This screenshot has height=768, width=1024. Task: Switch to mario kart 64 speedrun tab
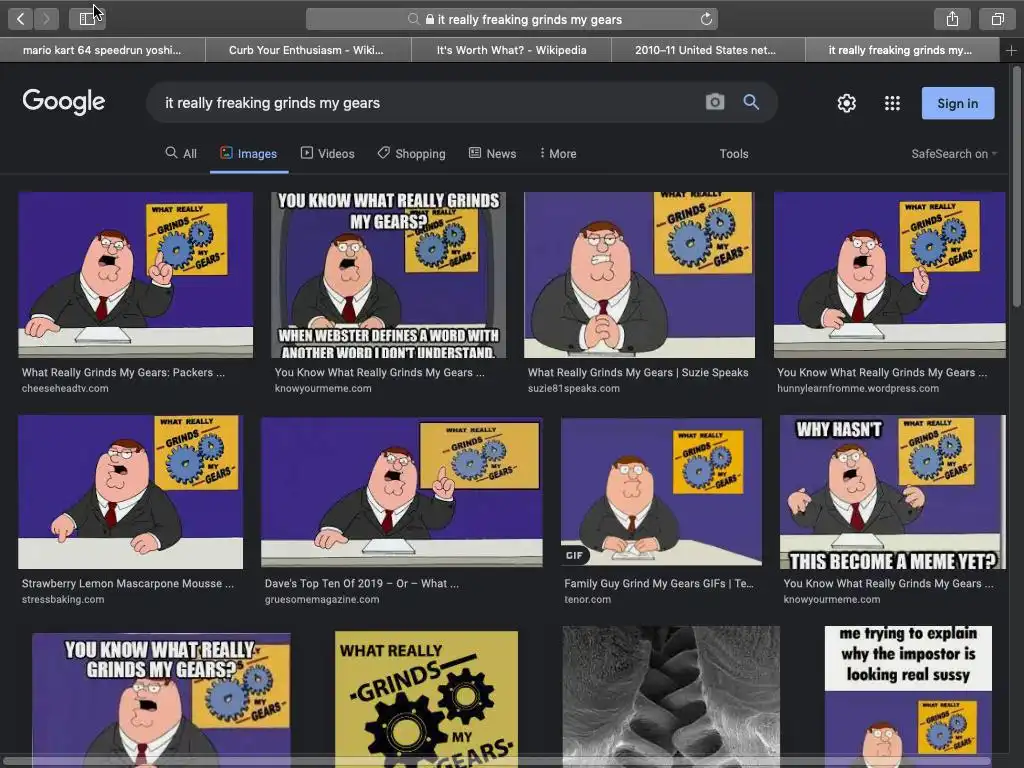(102, 50)
